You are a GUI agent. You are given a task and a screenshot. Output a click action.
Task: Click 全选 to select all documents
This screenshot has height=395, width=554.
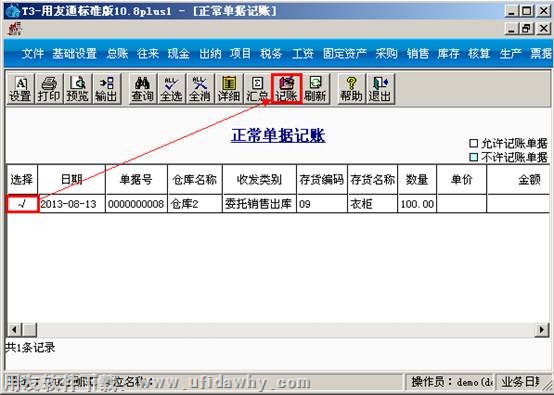click(x=171, y=89)
